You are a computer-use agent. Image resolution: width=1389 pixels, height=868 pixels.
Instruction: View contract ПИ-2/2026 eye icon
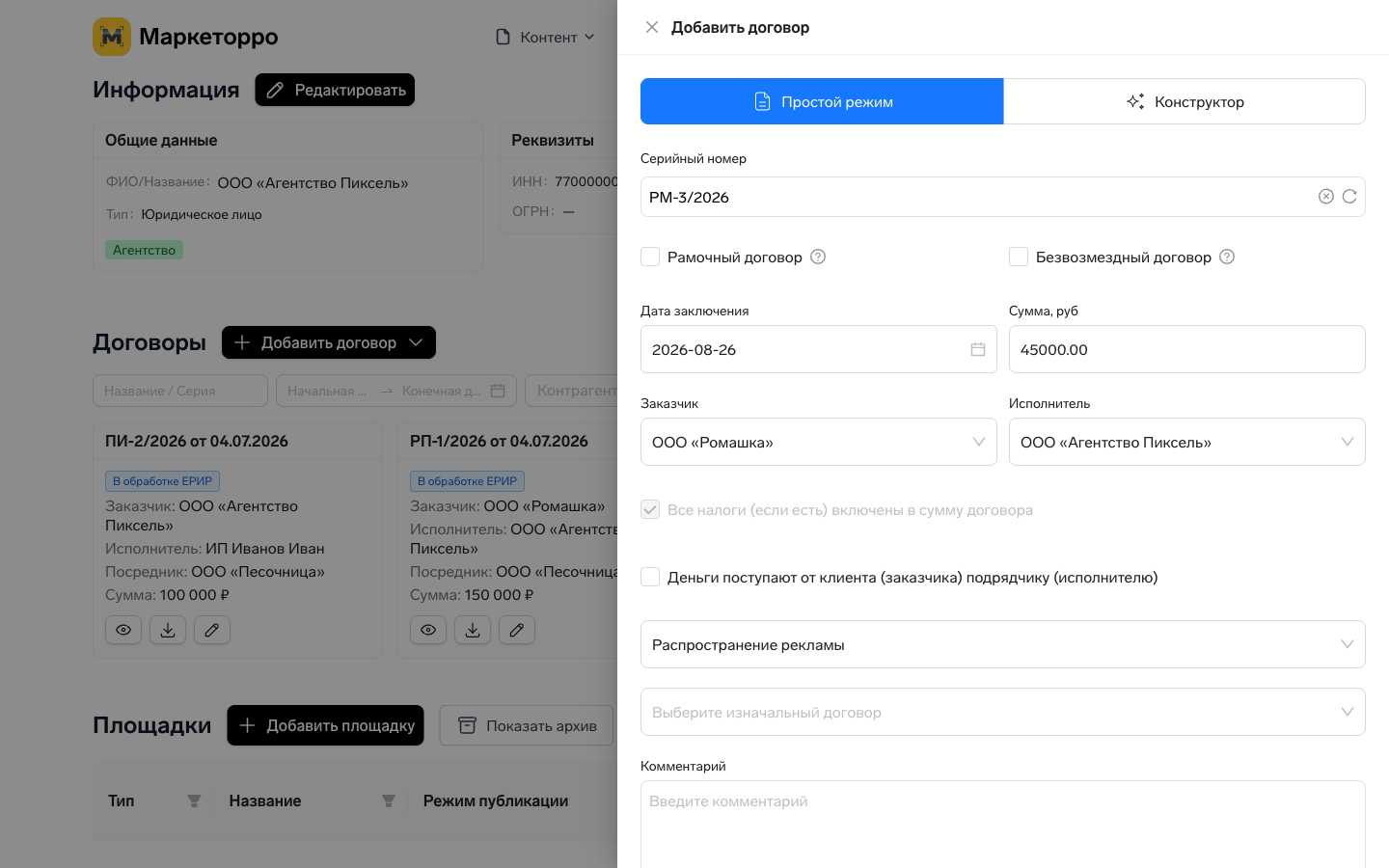pyautogui.click(x=123, y=630)
